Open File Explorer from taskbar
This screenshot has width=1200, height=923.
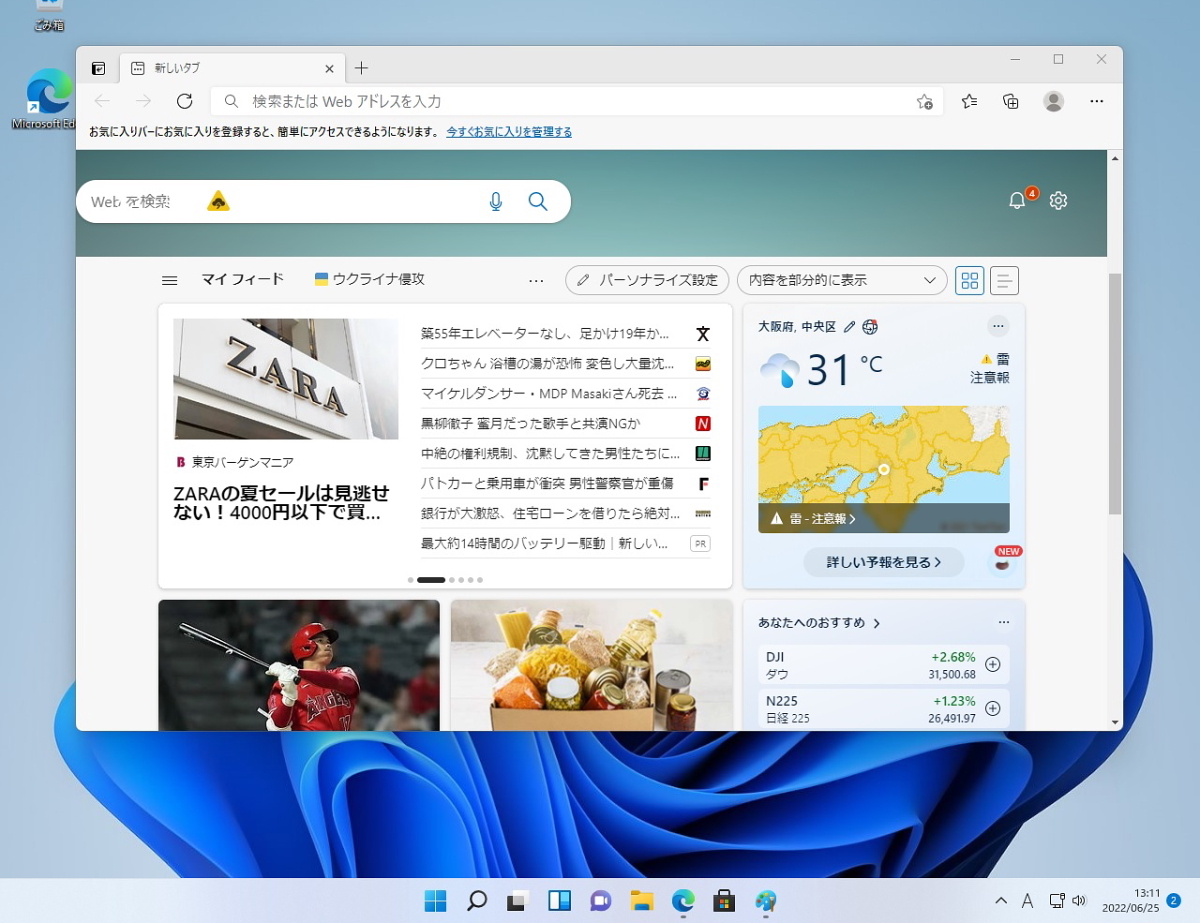click(x=641, y=900)
